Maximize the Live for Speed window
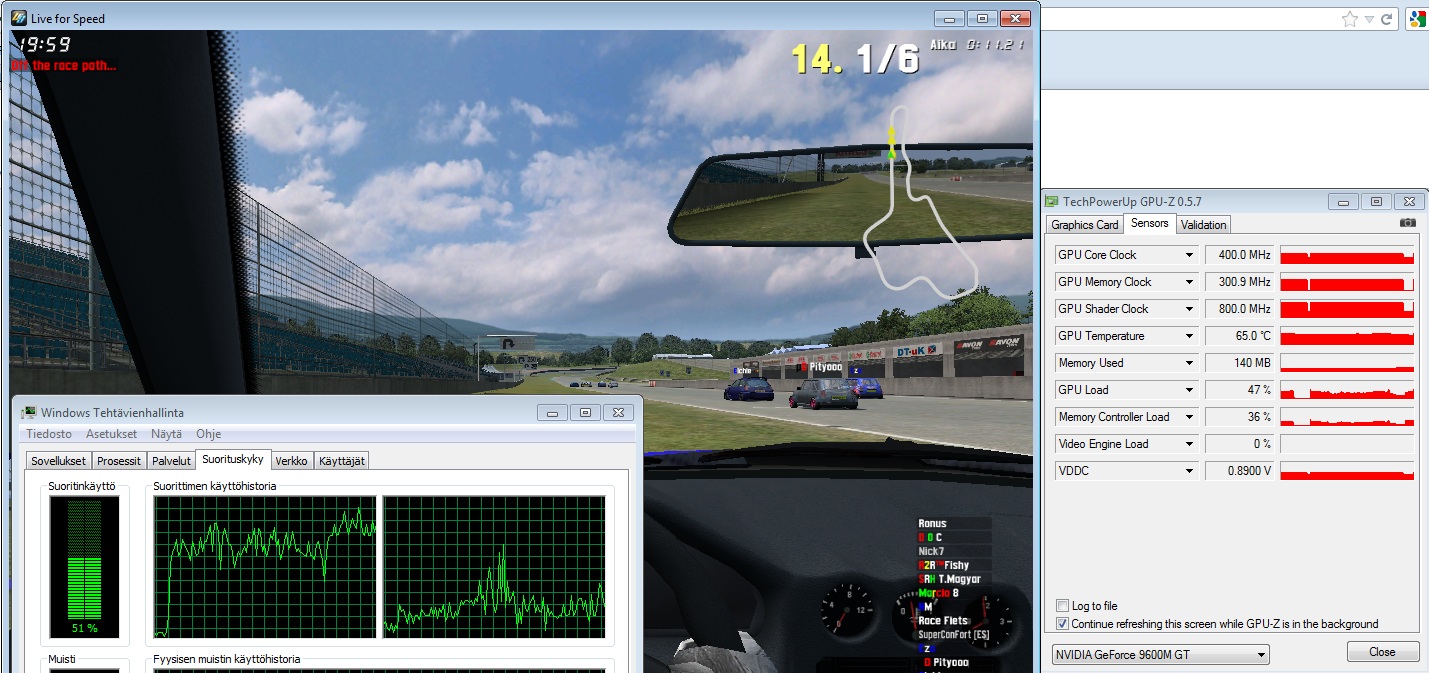The height and width of the screenshot is (673, 1429). point(982,18)
